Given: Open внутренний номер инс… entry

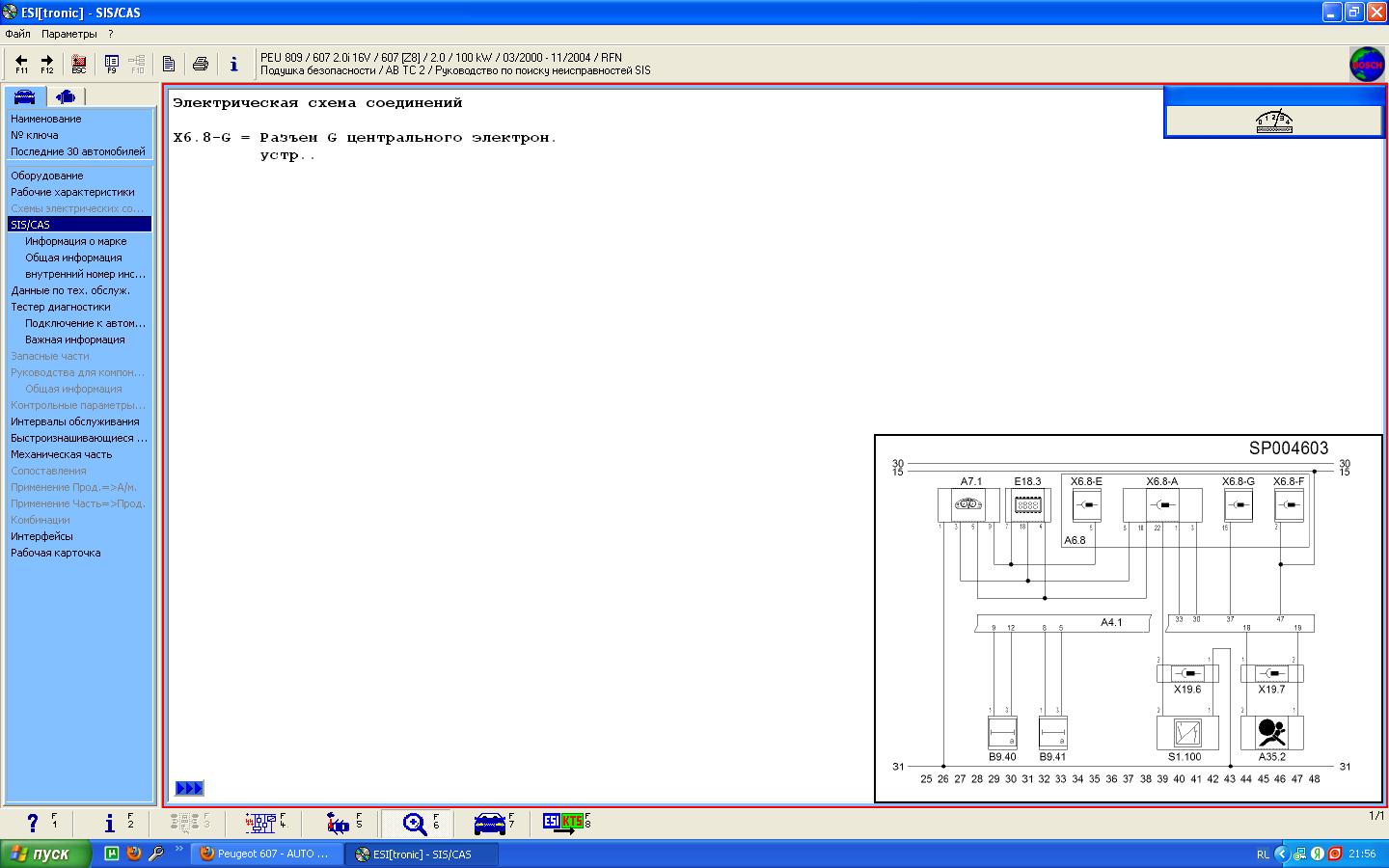Looking at the screenshot, I should pyautogui.click(x=86, y=274).
